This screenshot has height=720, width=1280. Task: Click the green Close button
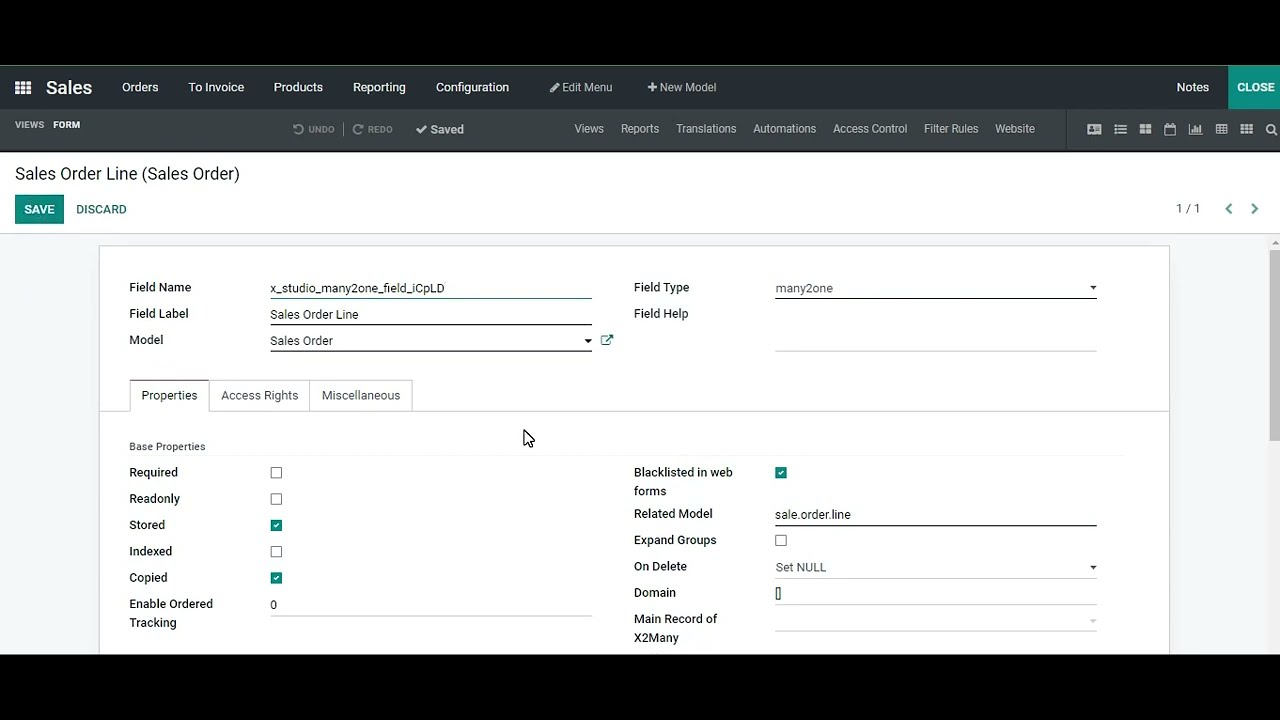tap(1255, 88)
